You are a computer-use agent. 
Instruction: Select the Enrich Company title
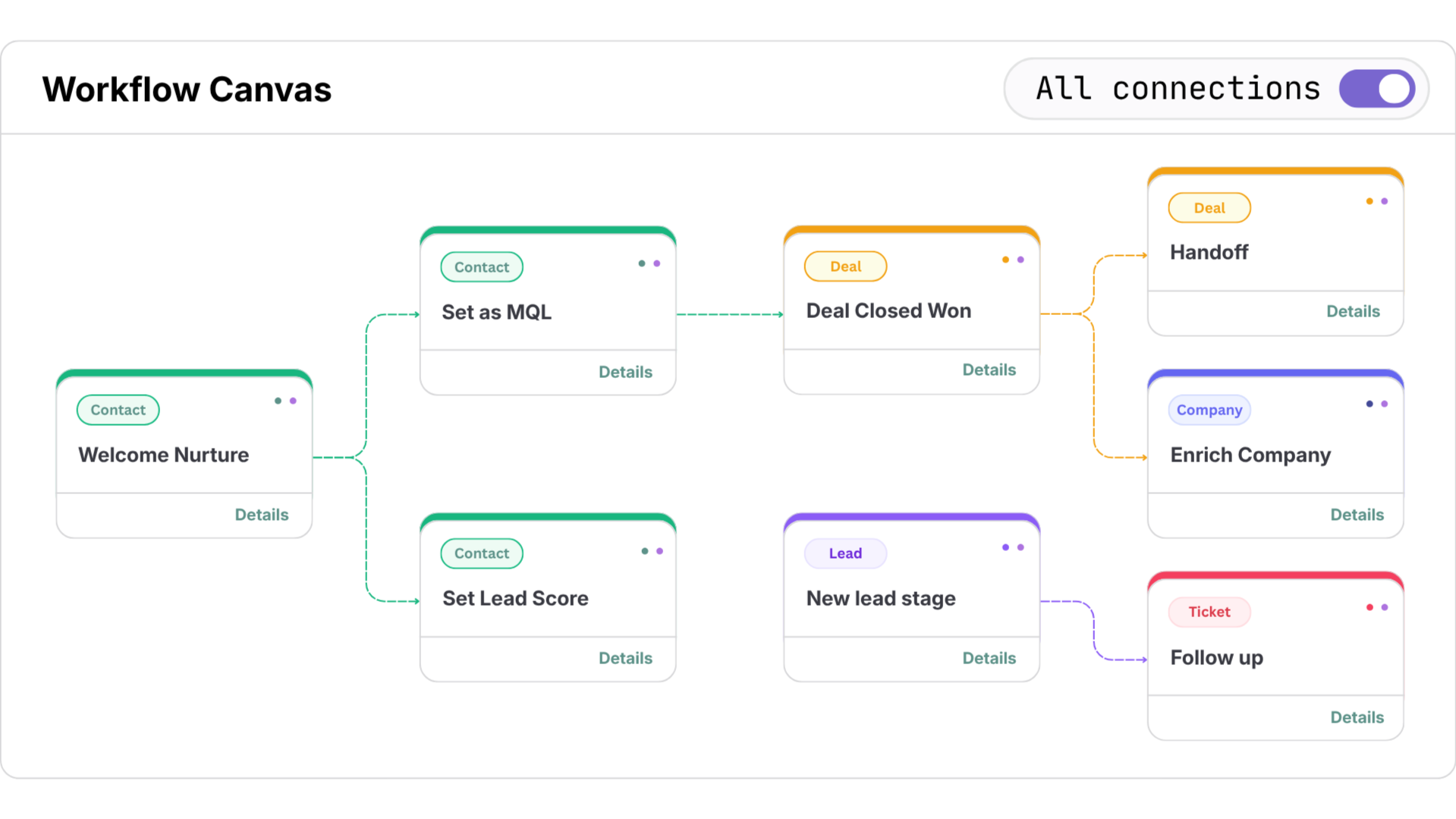coord(1250,455)
